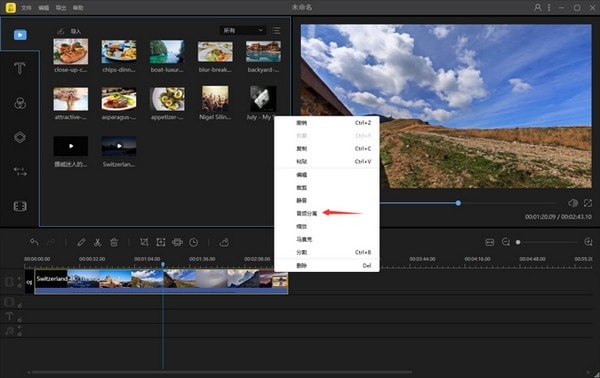This screenshot has width=600, height=378.
Task: Click the clock duration icon in the timeline toolbar
Action: coord(194,242)
